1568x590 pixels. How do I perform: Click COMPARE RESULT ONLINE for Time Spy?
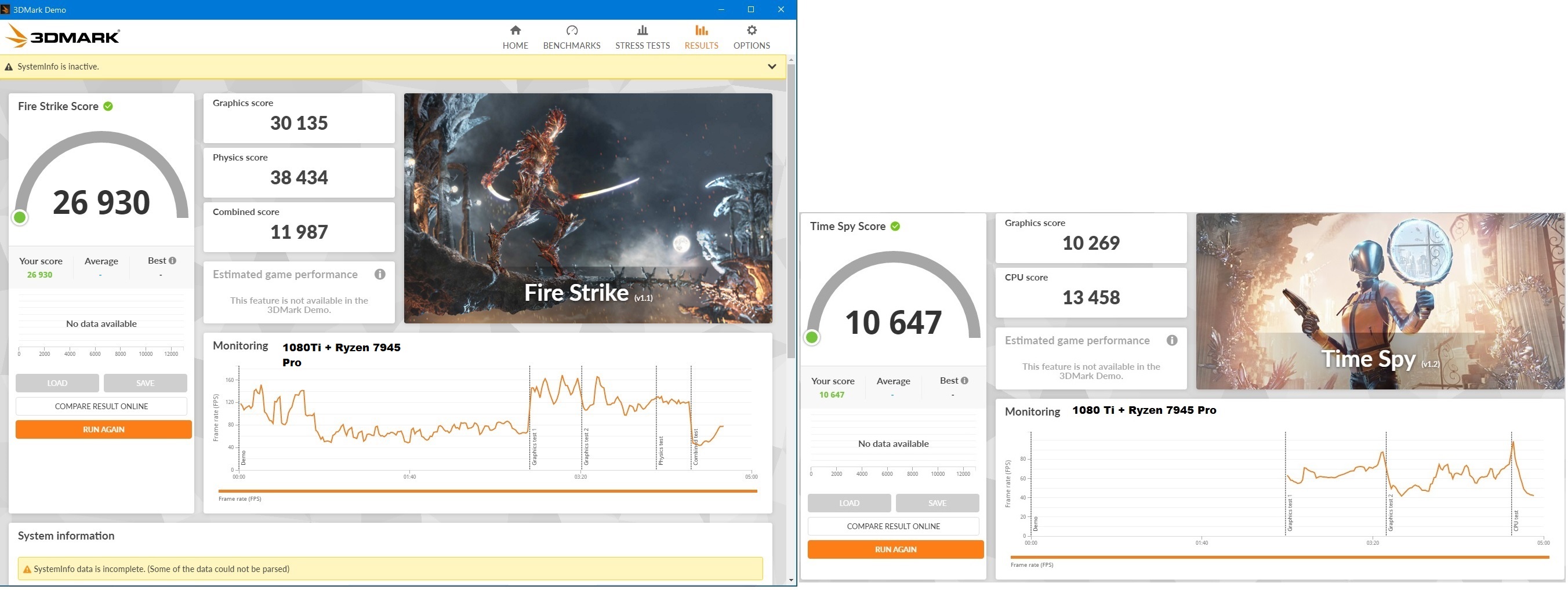point(894,526)
